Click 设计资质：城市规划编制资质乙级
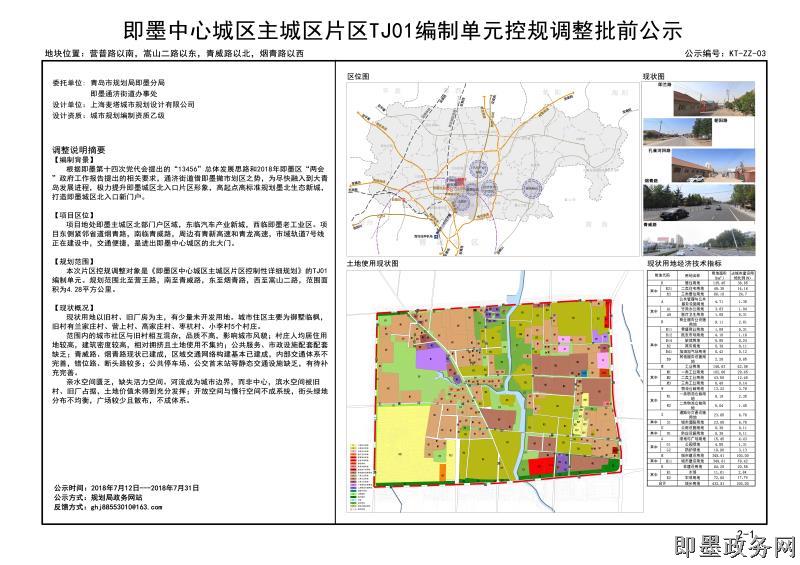Screen dimensions: 800x565 (109, 116)
